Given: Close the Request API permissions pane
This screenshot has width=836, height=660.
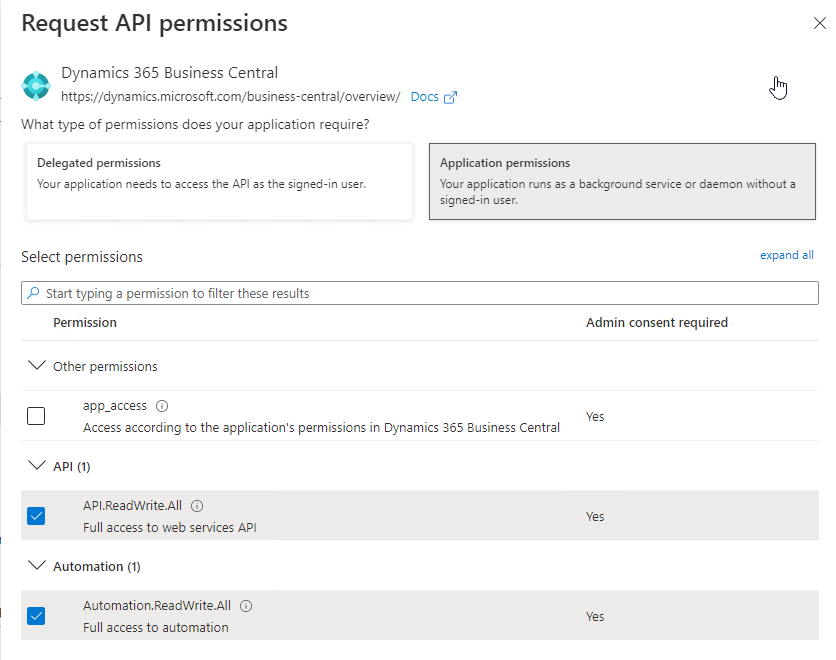Looking at the screenshot, I should coord(819,23).
